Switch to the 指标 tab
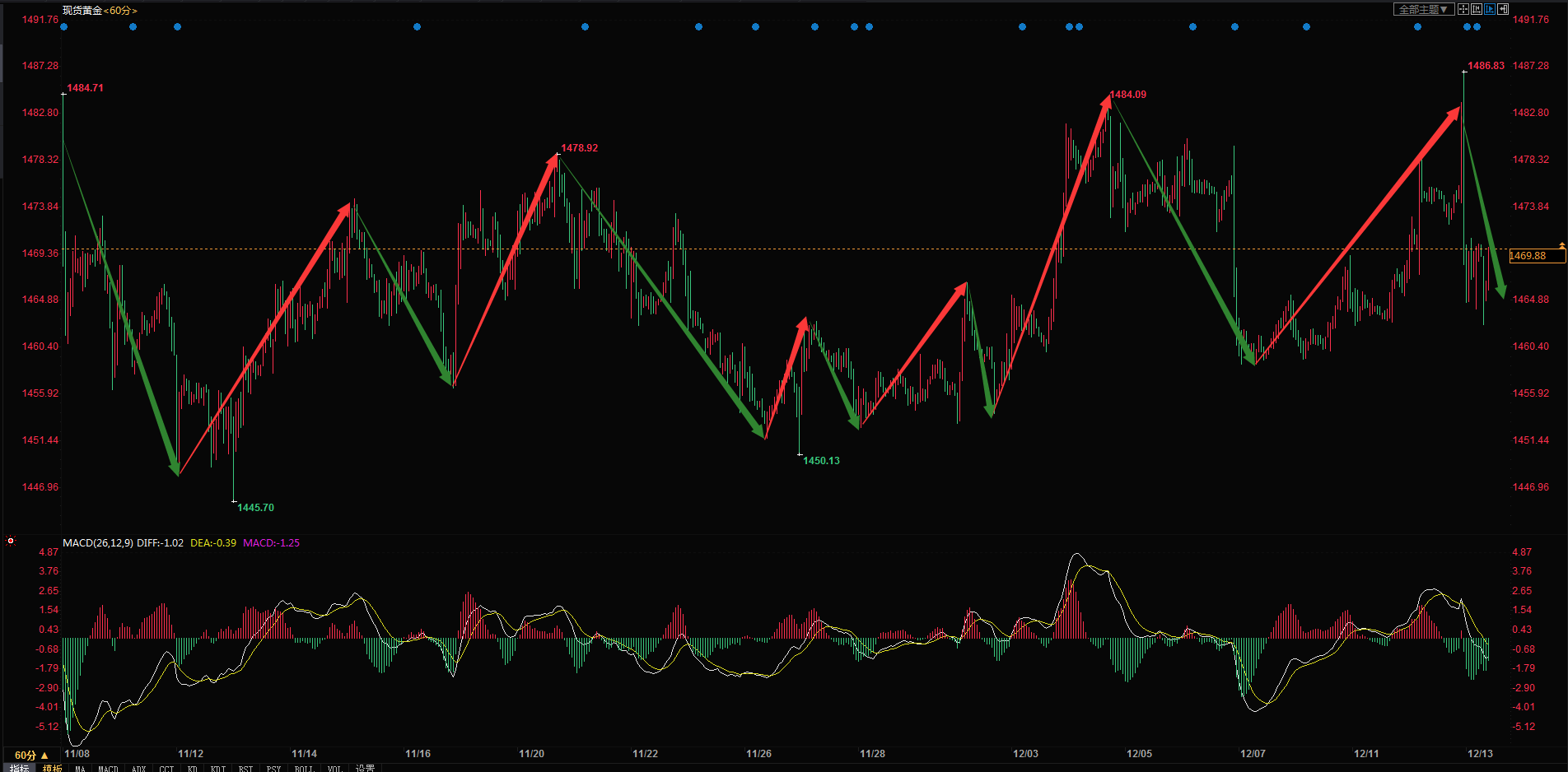Viewport: 1568px width, 772px height. 19,768
